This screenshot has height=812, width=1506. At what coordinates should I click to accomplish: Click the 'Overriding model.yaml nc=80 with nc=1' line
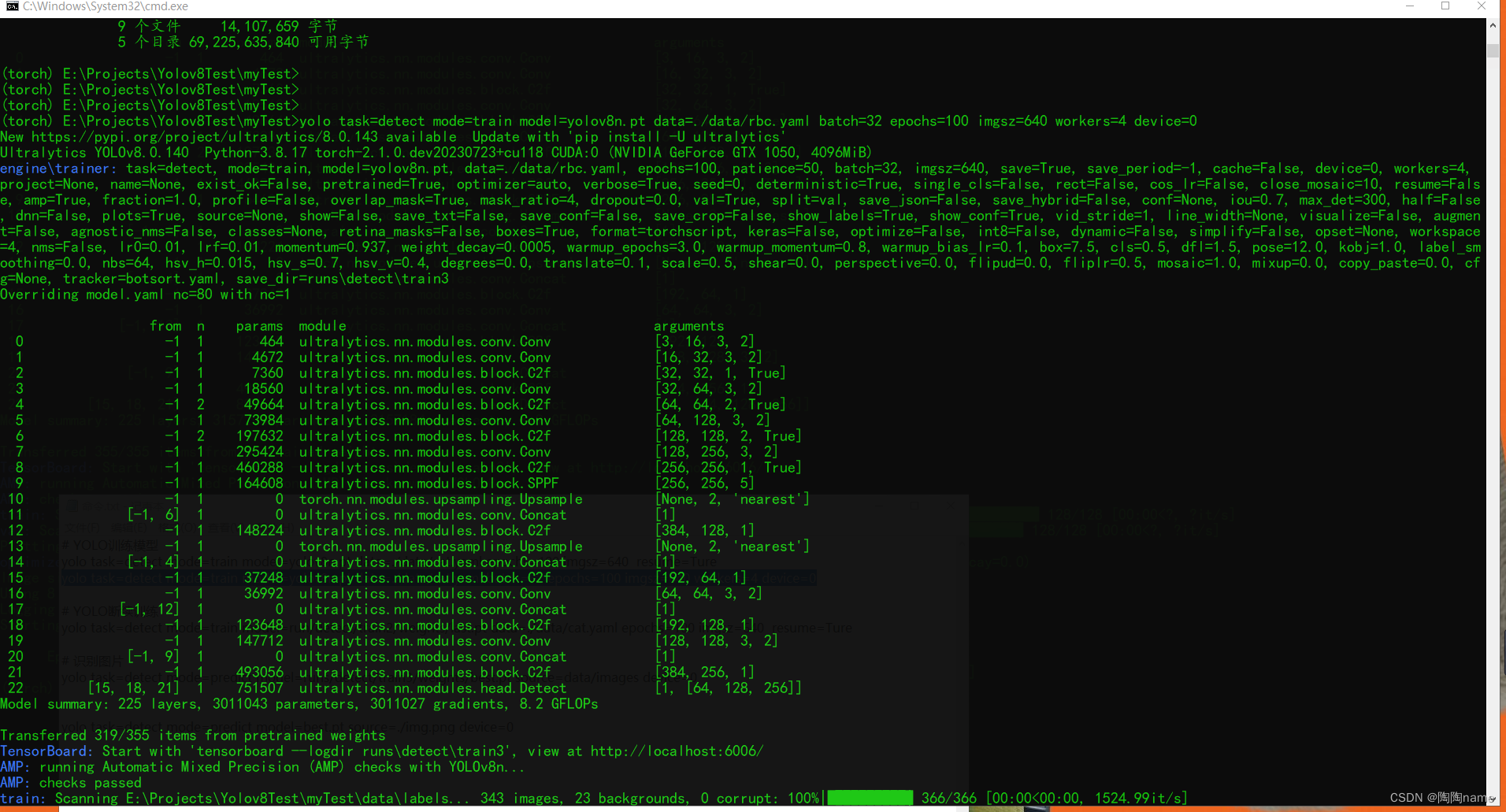pos(145,295)
